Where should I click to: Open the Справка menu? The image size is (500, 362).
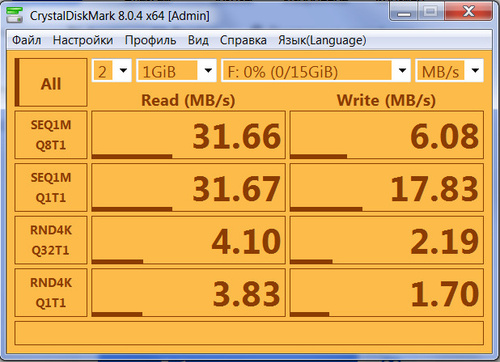243,40
